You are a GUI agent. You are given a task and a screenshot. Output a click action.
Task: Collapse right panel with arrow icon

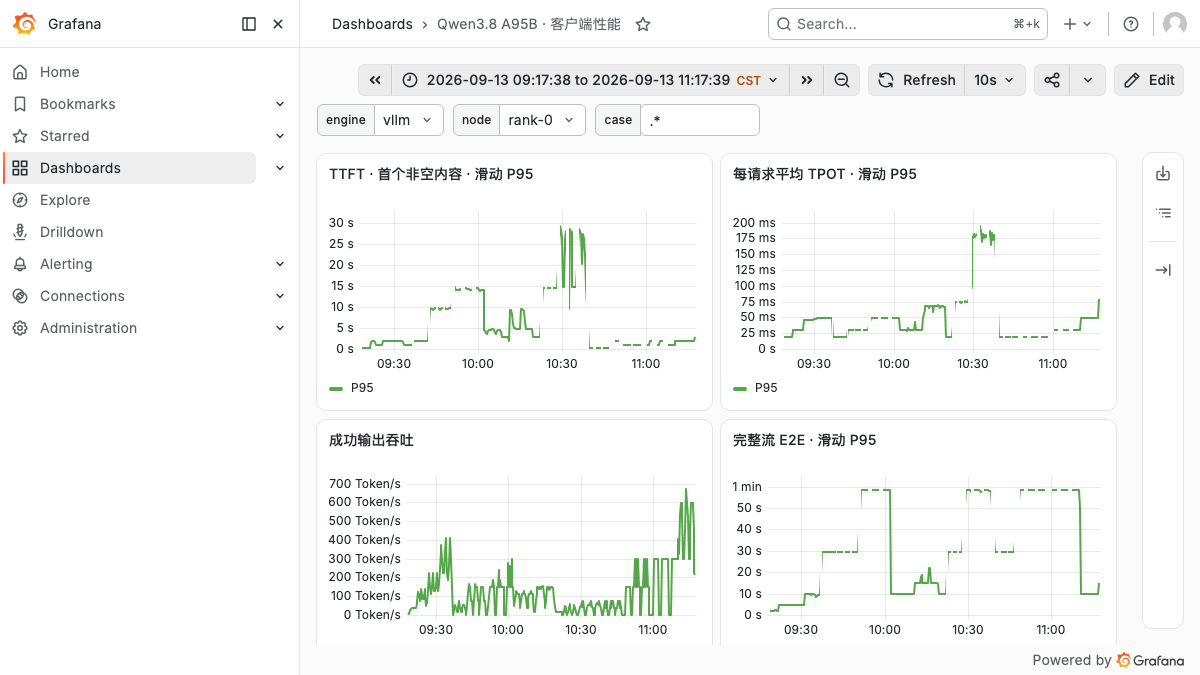pos(1163,270)
